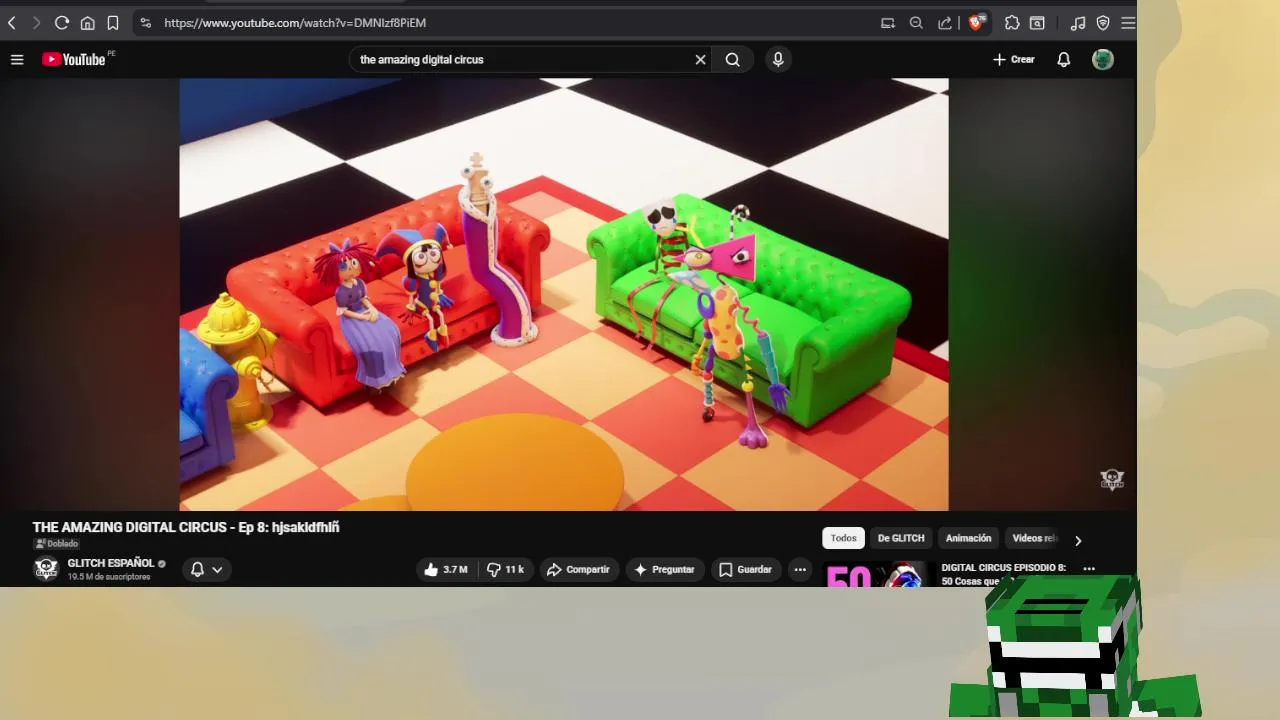Open more actions three-dot menu under video

tap(800, 570)
